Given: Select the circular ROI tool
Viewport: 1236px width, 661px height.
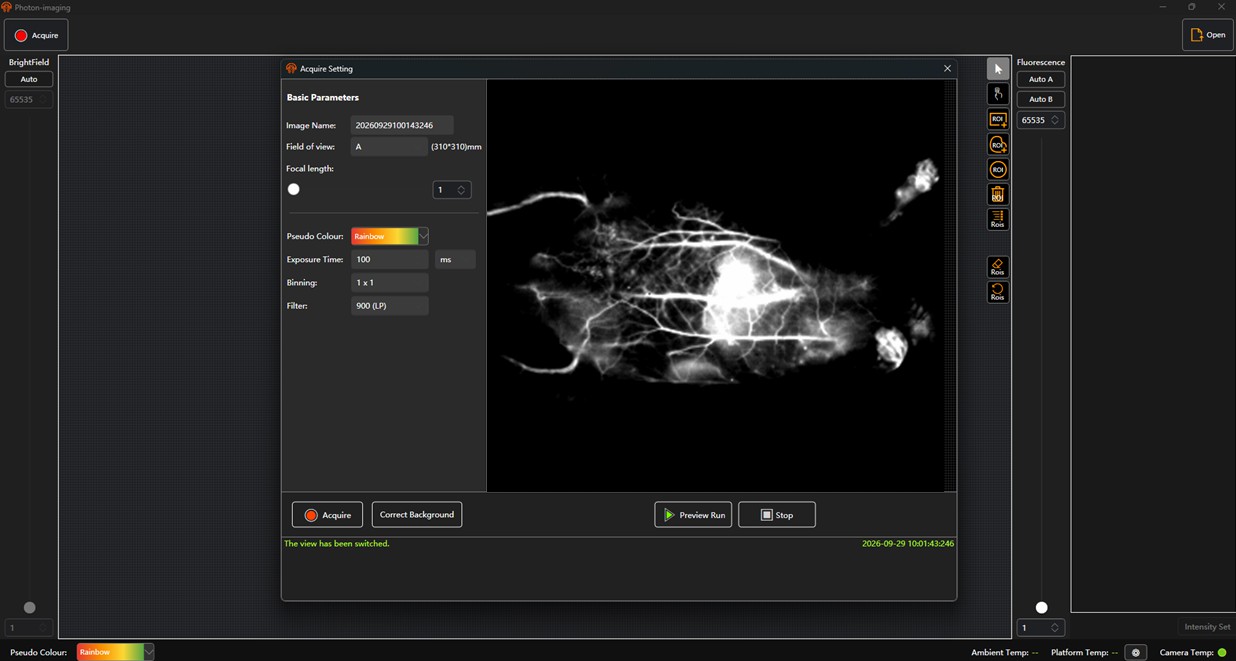Looking at the screenshot, I should coord(997,169).
